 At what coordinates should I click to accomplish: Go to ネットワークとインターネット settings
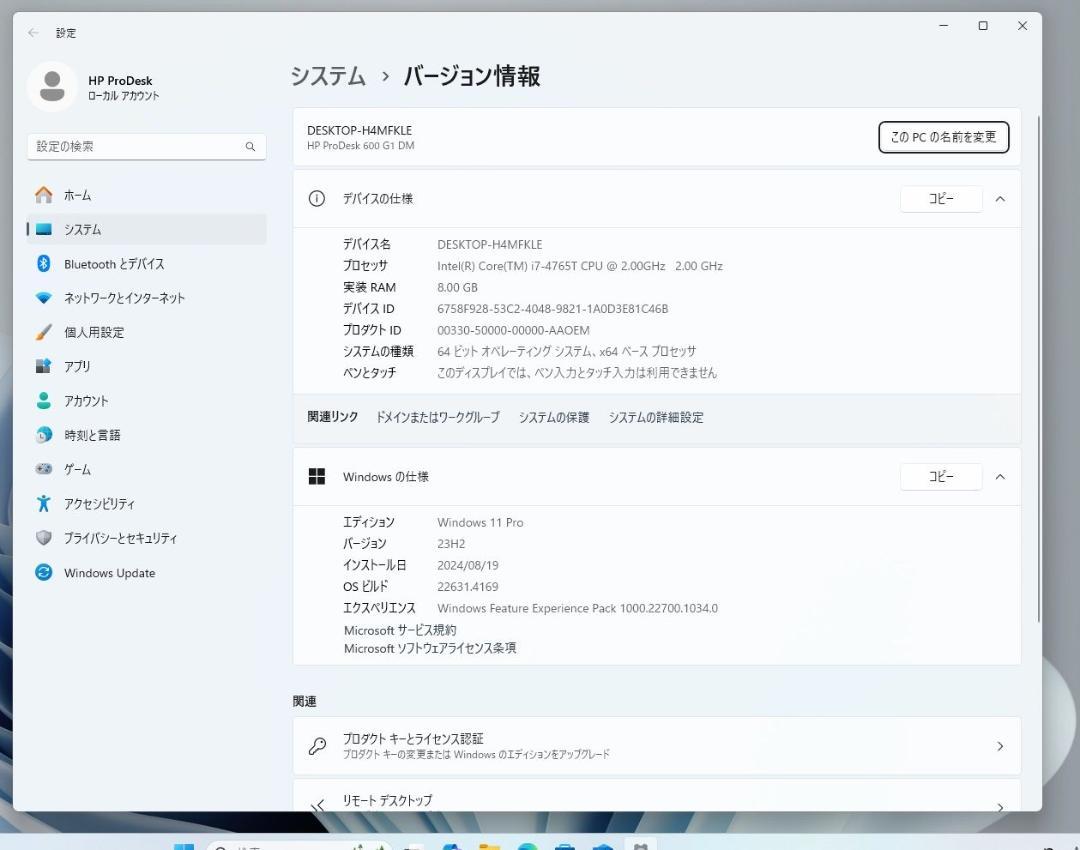(146, 298)
